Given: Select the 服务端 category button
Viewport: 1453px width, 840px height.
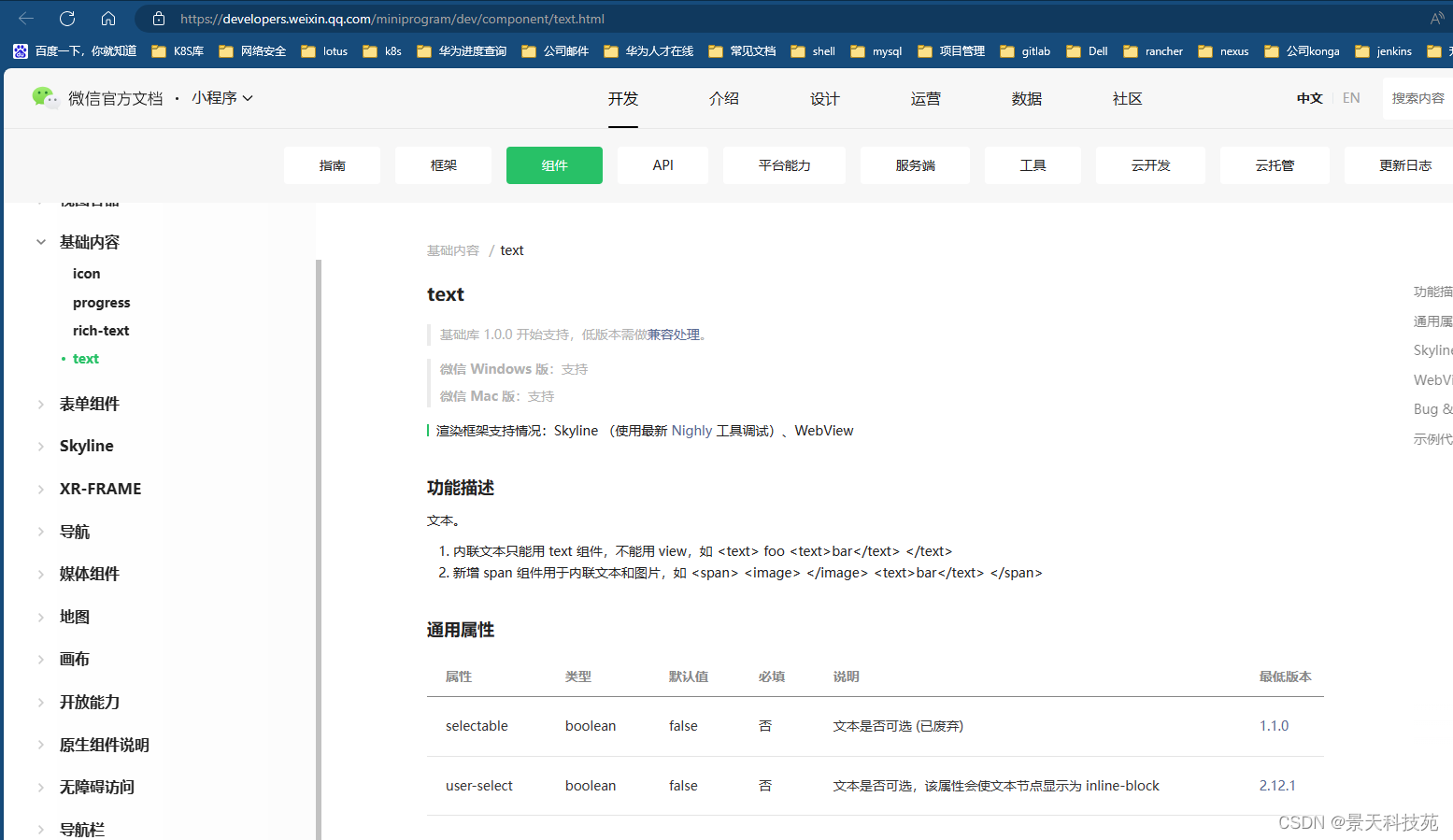Looking at the screenshot, I should pos(916,165).
